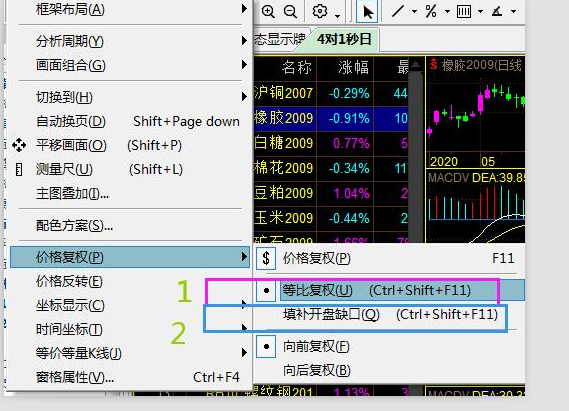Click the 0.77% change value
The image size is (569, 411).
click(x=351, y=143)
